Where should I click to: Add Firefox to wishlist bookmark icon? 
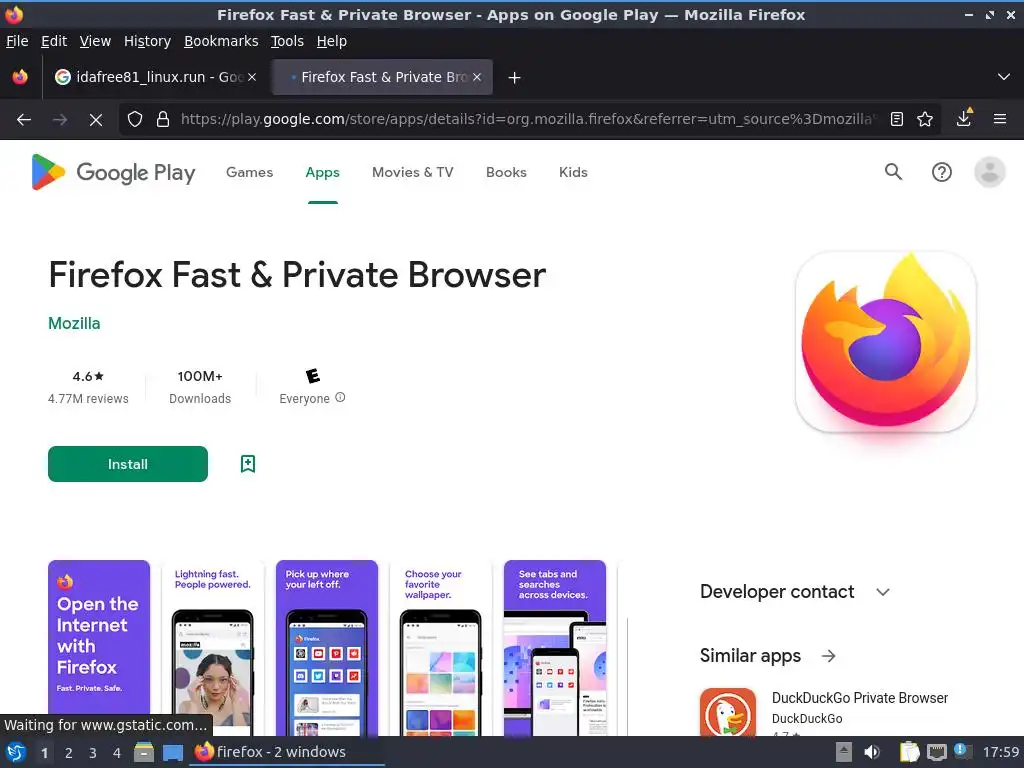[248, 464]
